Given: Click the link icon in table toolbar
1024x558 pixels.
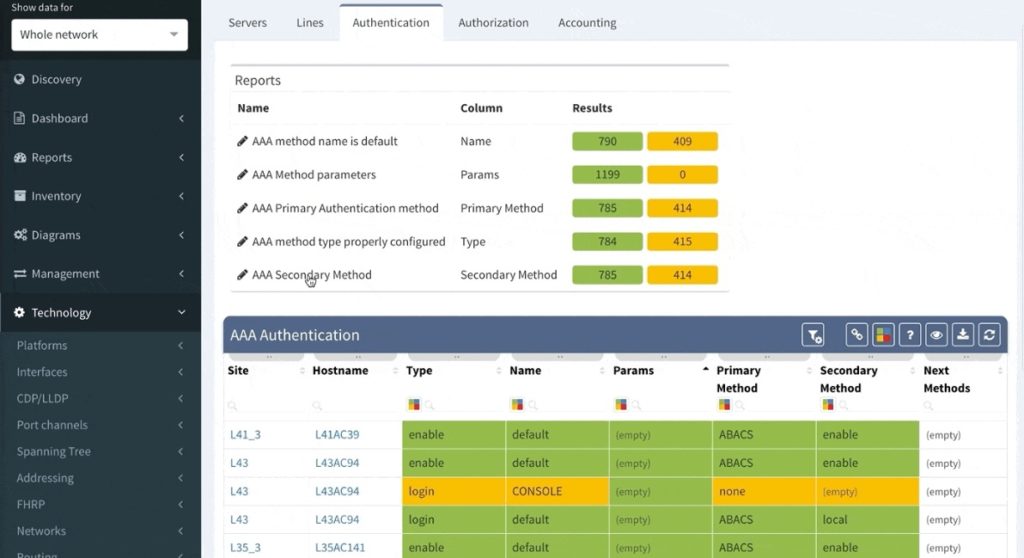Looking at the screenshot, I should click(x=856, y=335).
